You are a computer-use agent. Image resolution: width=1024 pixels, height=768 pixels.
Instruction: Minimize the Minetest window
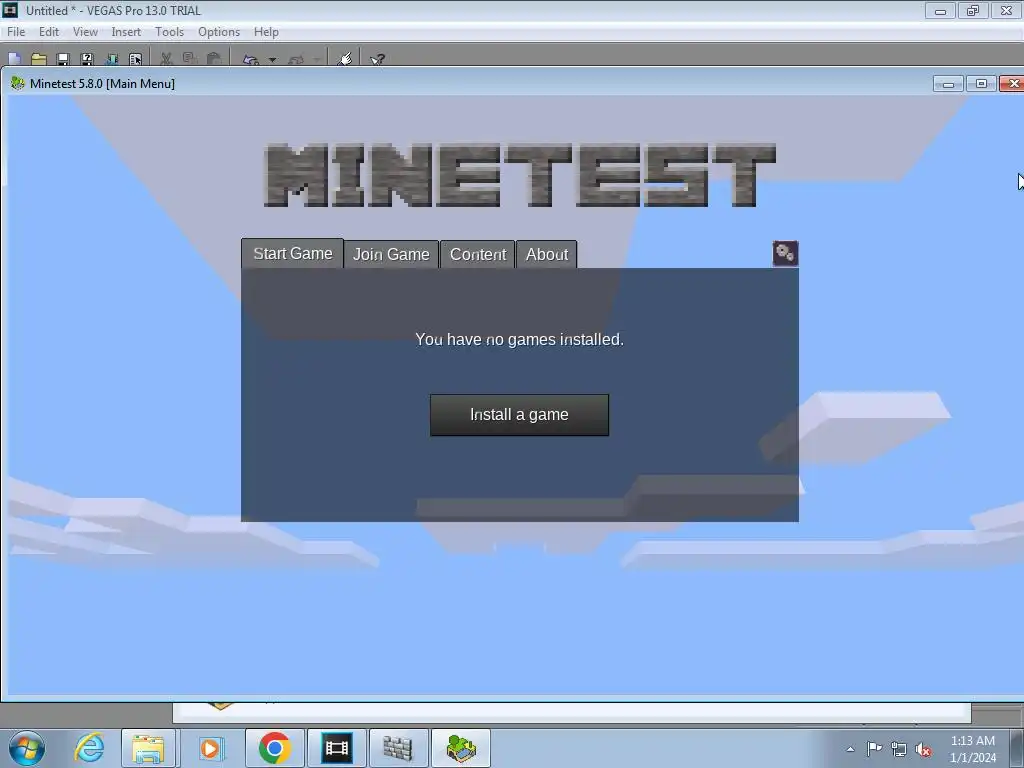click(x=948, y=84)
